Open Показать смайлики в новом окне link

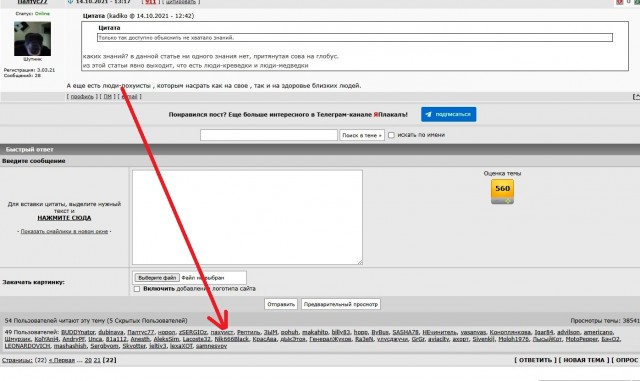[64, 231]
